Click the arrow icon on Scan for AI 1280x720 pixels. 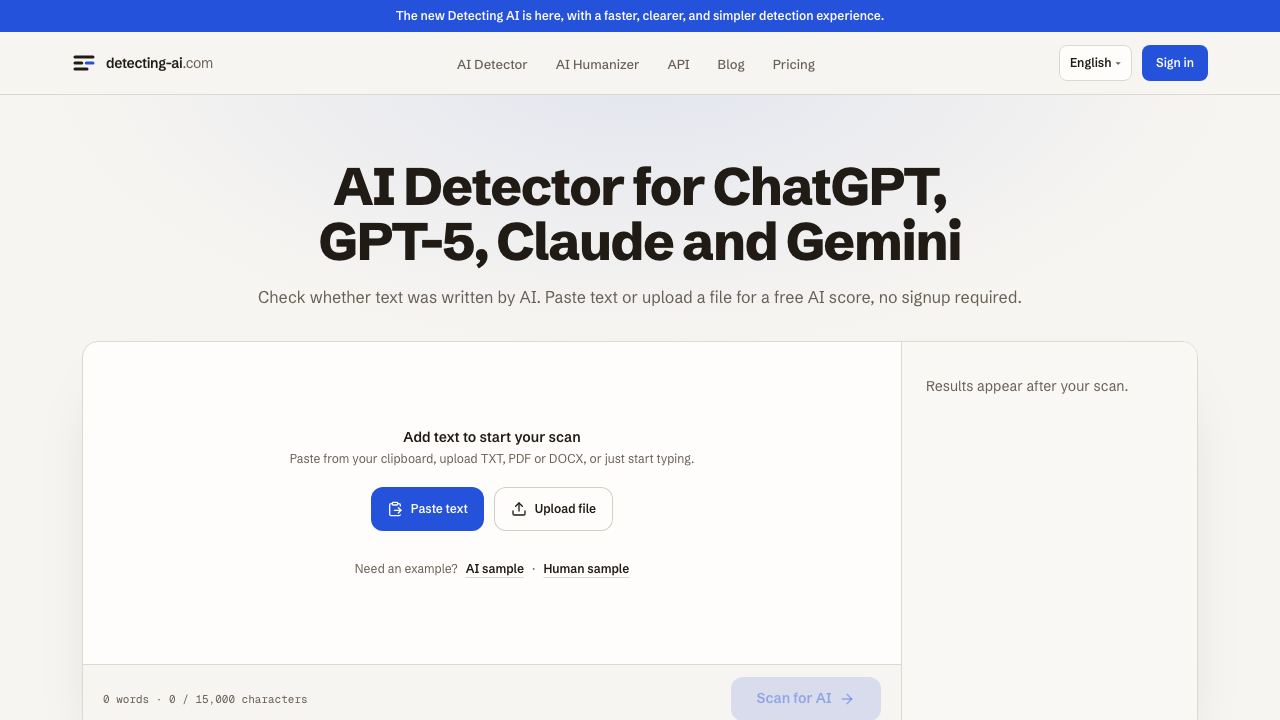(x=847, y=699)
